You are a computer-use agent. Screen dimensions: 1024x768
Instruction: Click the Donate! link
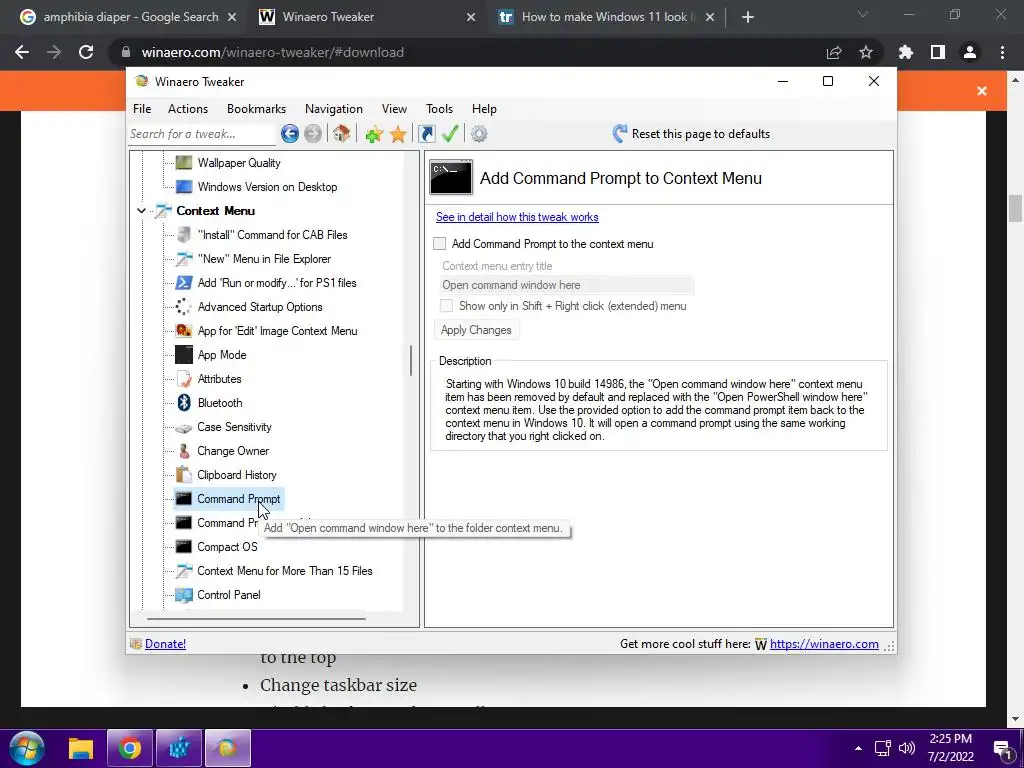[165, 644]
